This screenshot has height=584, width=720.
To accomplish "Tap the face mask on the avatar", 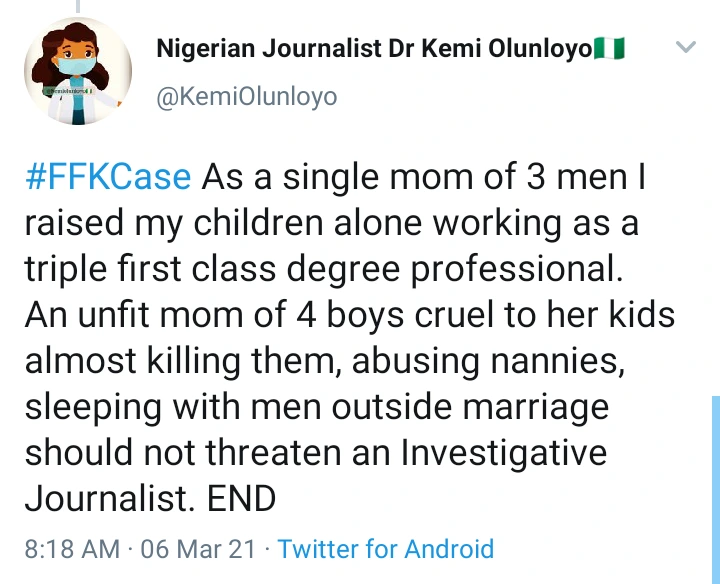I will coord(76,66).
